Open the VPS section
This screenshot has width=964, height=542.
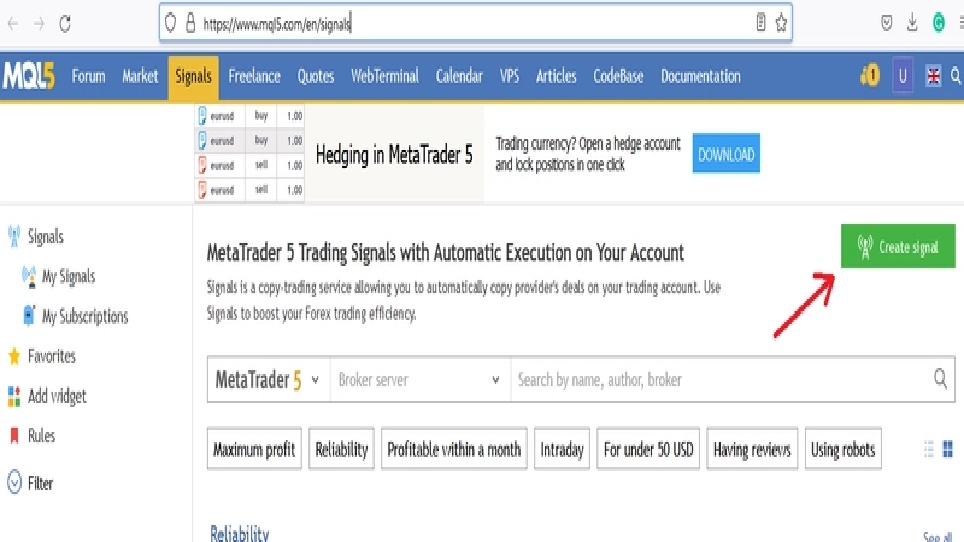coord(509,76)
